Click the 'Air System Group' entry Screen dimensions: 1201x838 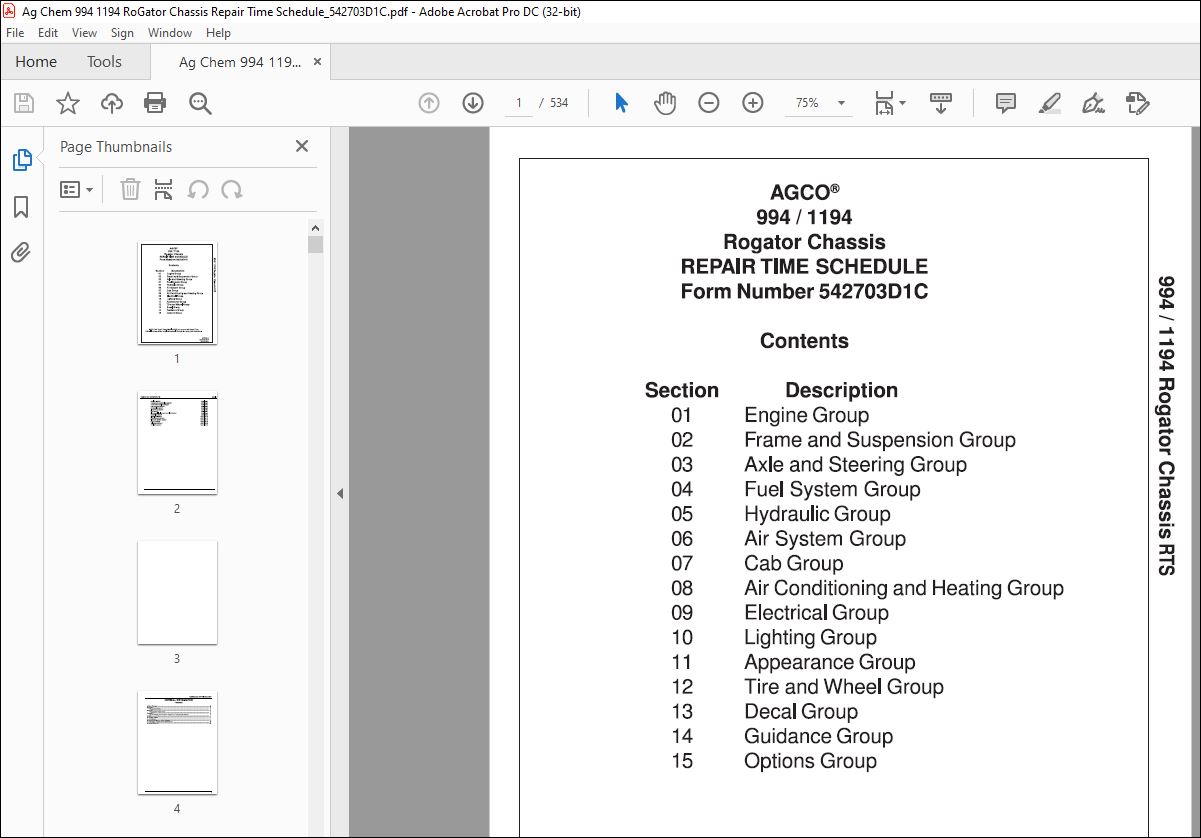pos(825,539)
